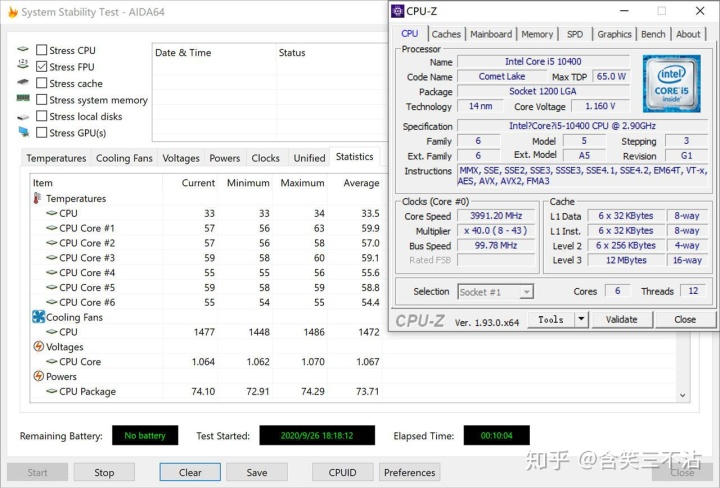Enable the Stress local disks checkbox
Screen dimensions: 720x488
(x=41, y=116)
